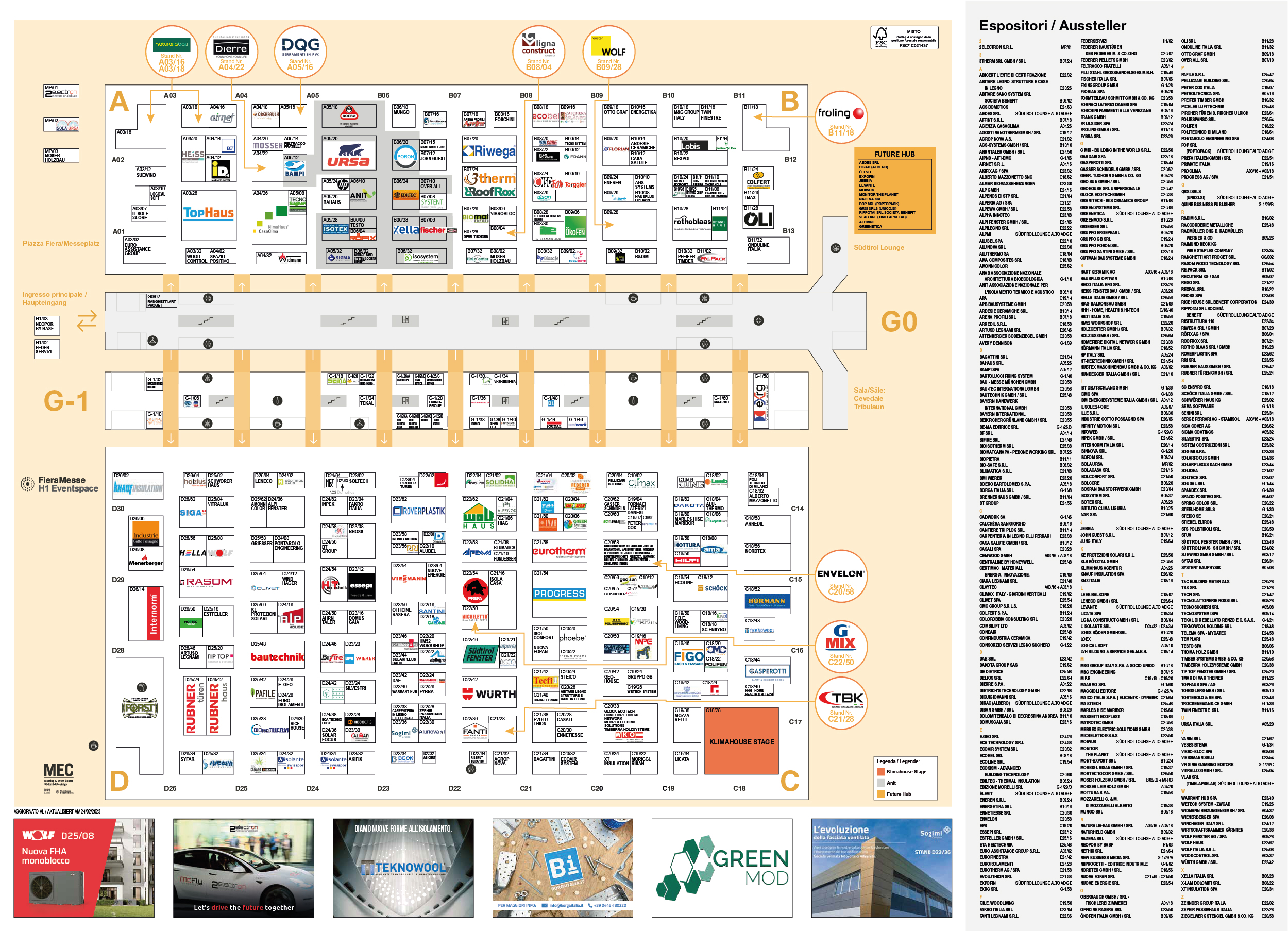This screenshot has height=931, width=1288.
Task: Click the Future Hub legend swatch
Action: pyautogui.click(x=881, y=794)
